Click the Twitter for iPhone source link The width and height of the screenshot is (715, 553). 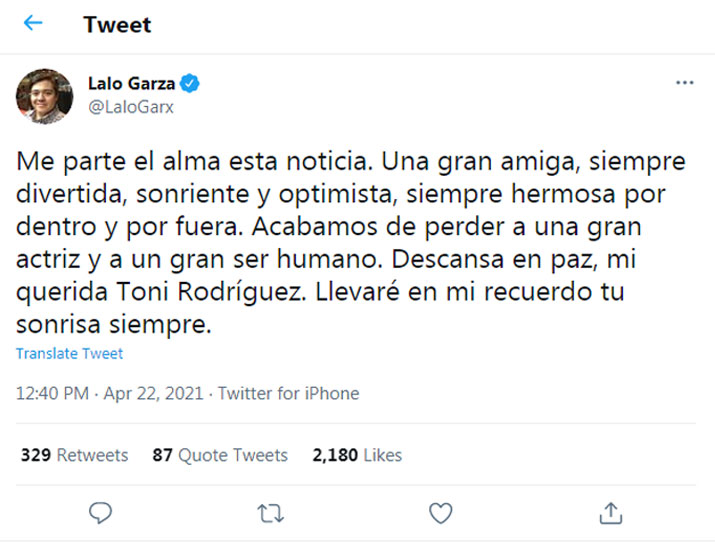[288, 393]
